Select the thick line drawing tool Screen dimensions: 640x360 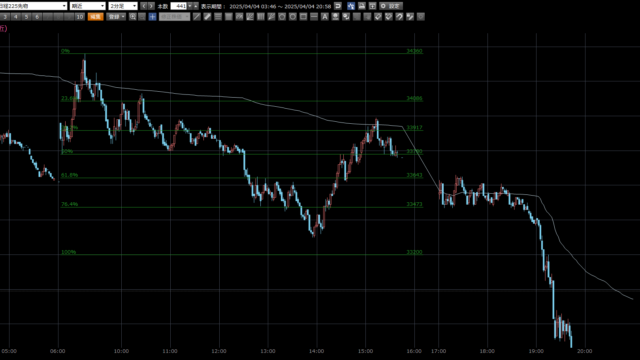(x=207, y=17)
